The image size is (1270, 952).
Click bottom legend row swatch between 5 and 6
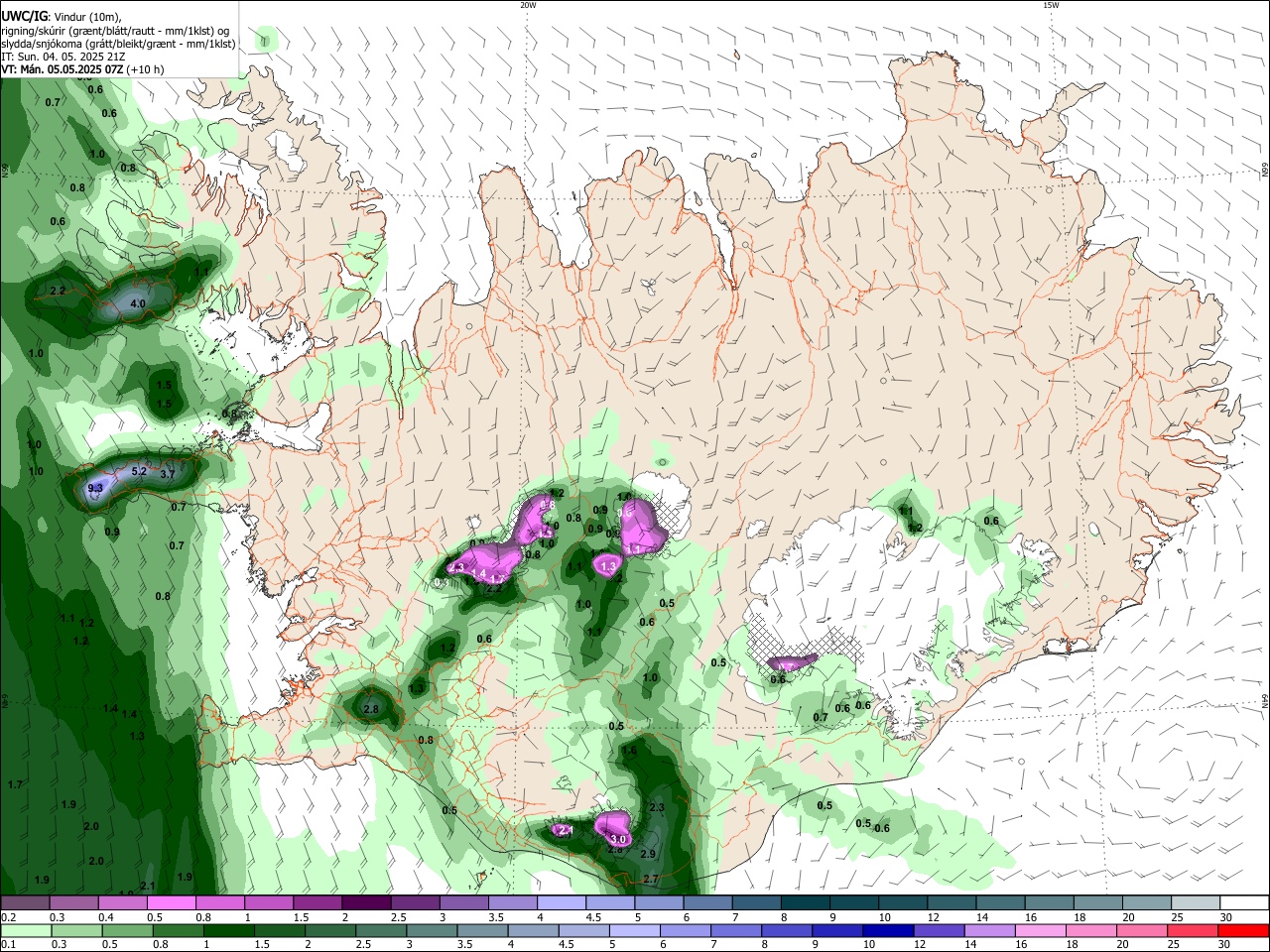pyautogui.click(x=633, y=930)
